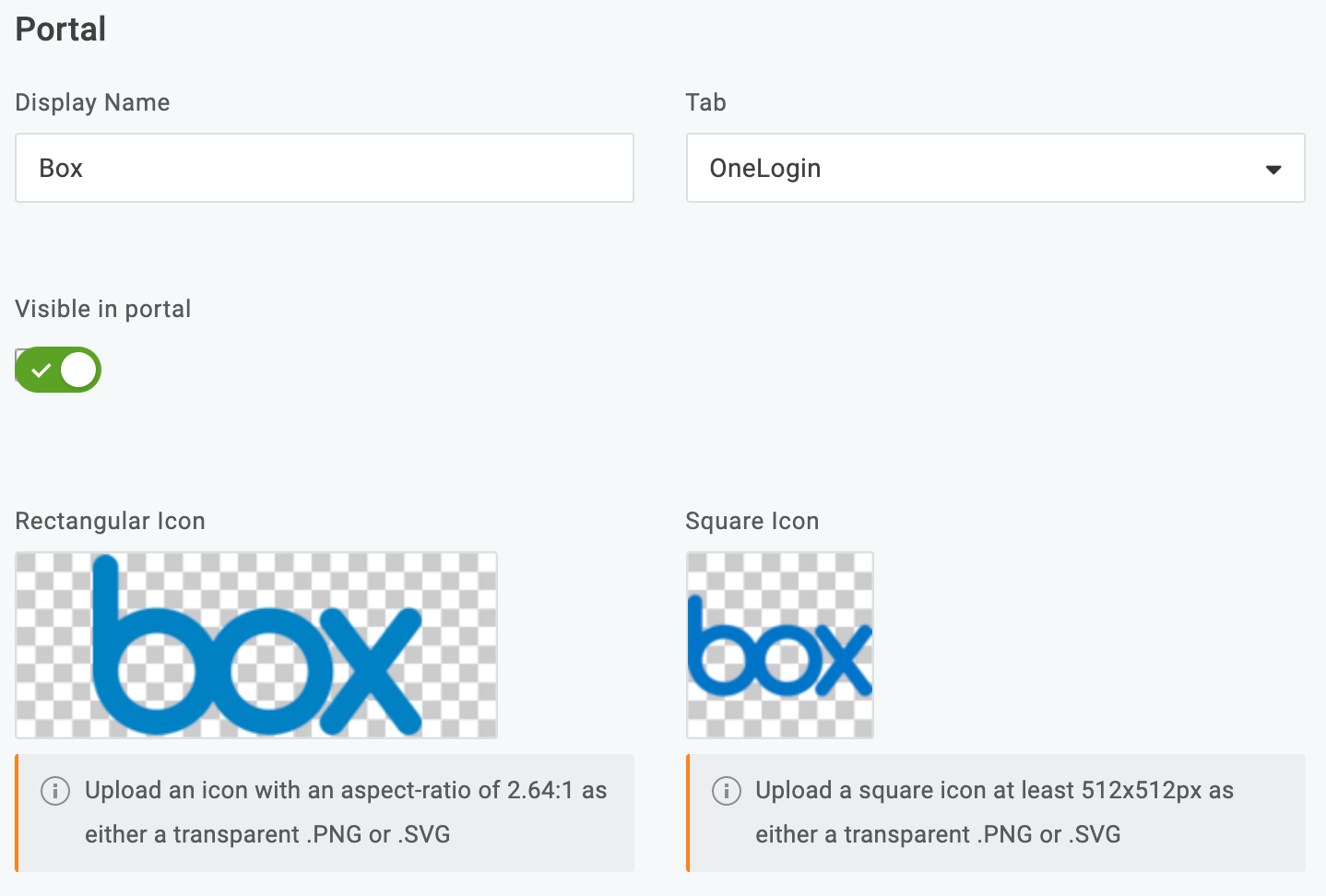Click the Rectangular Icon box logo thumbnail
1326x896 pixels.
coord(256,645)
